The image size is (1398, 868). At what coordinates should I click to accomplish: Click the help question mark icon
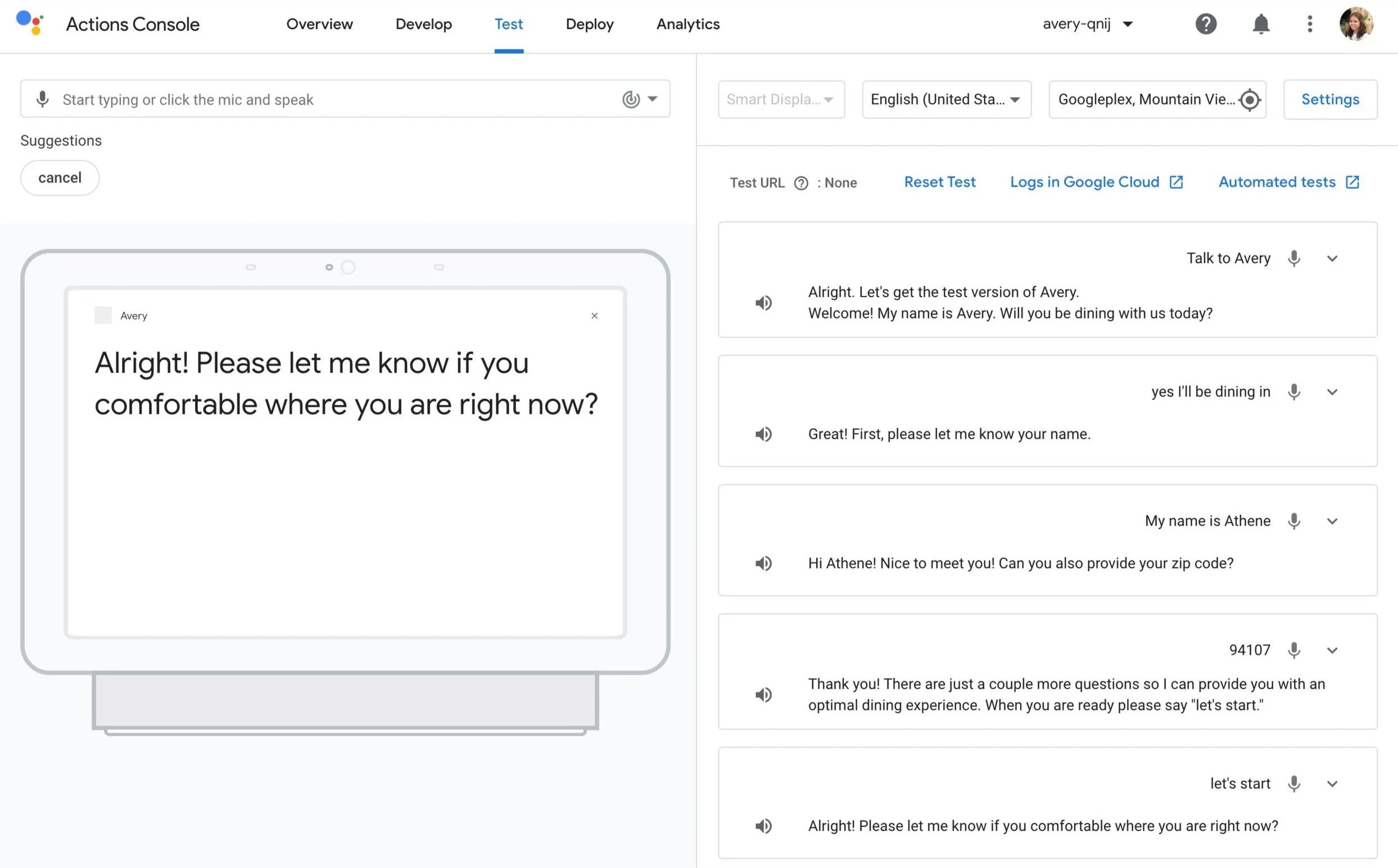pos(1206,24)
